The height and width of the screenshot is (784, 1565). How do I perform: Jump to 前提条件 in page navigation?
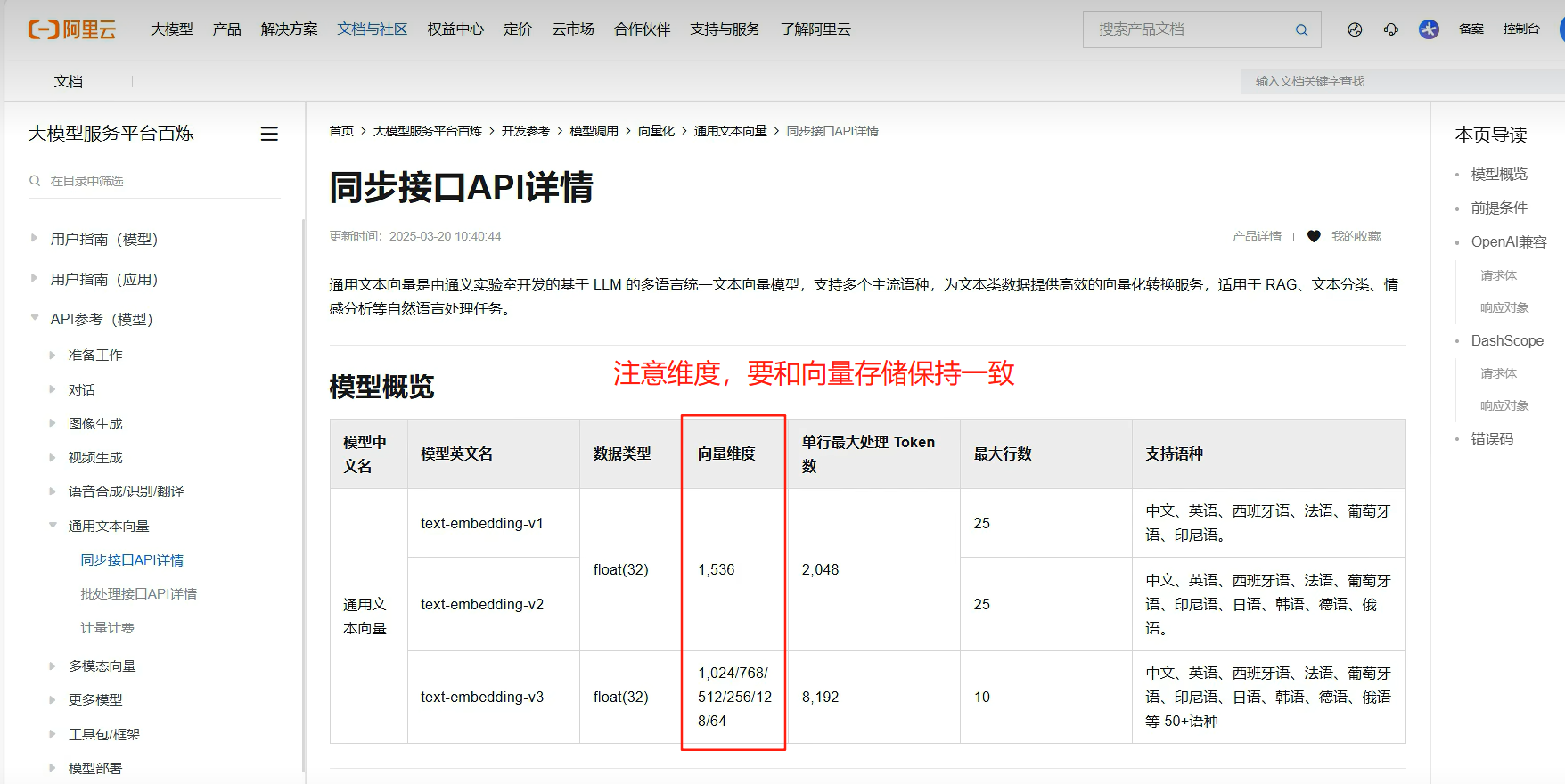1499,208
